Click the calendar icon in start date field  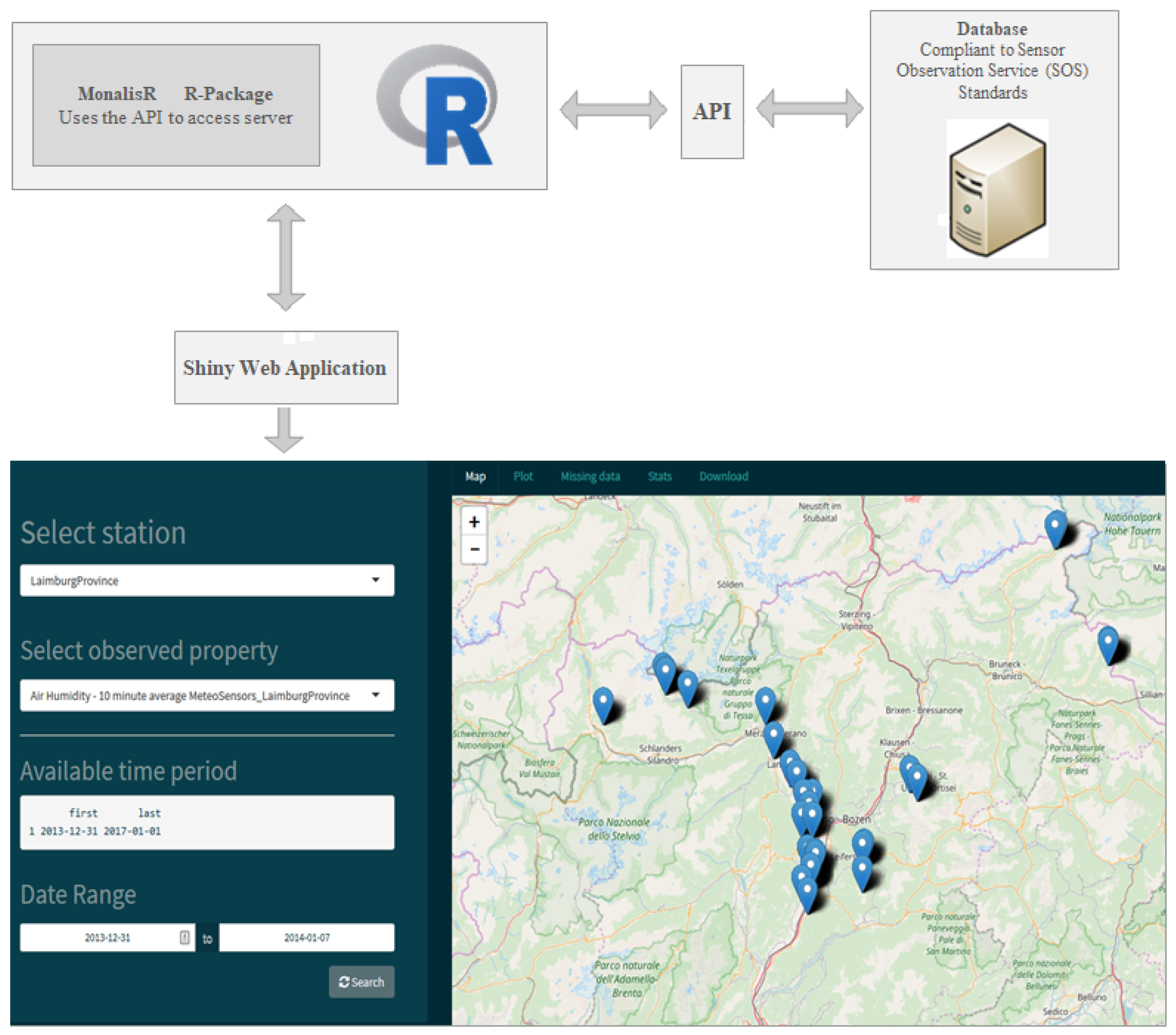185,937
